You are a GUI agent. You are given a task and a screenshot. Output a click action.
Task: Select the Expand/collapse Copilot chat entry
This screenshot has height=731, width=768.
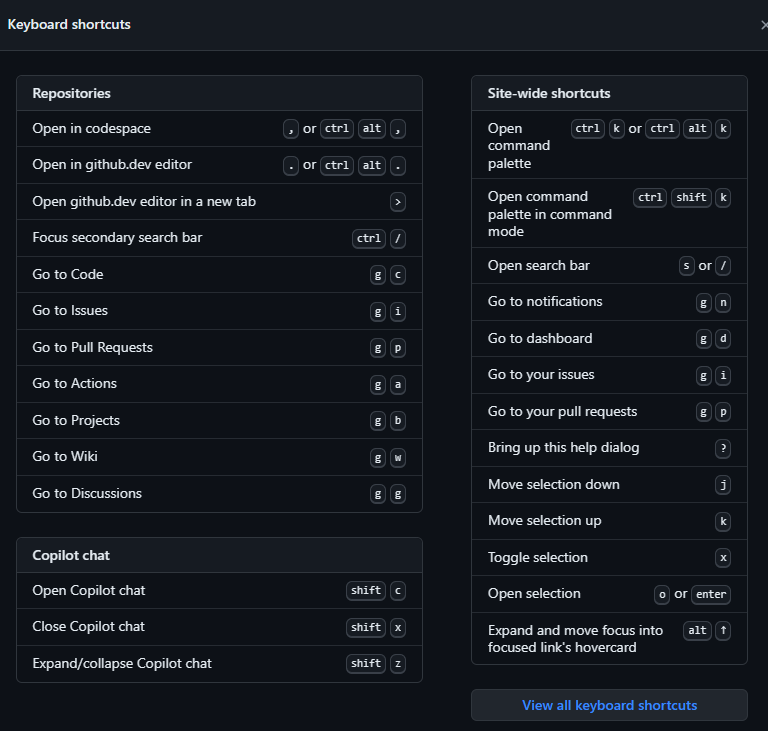(x=219, y=663)
